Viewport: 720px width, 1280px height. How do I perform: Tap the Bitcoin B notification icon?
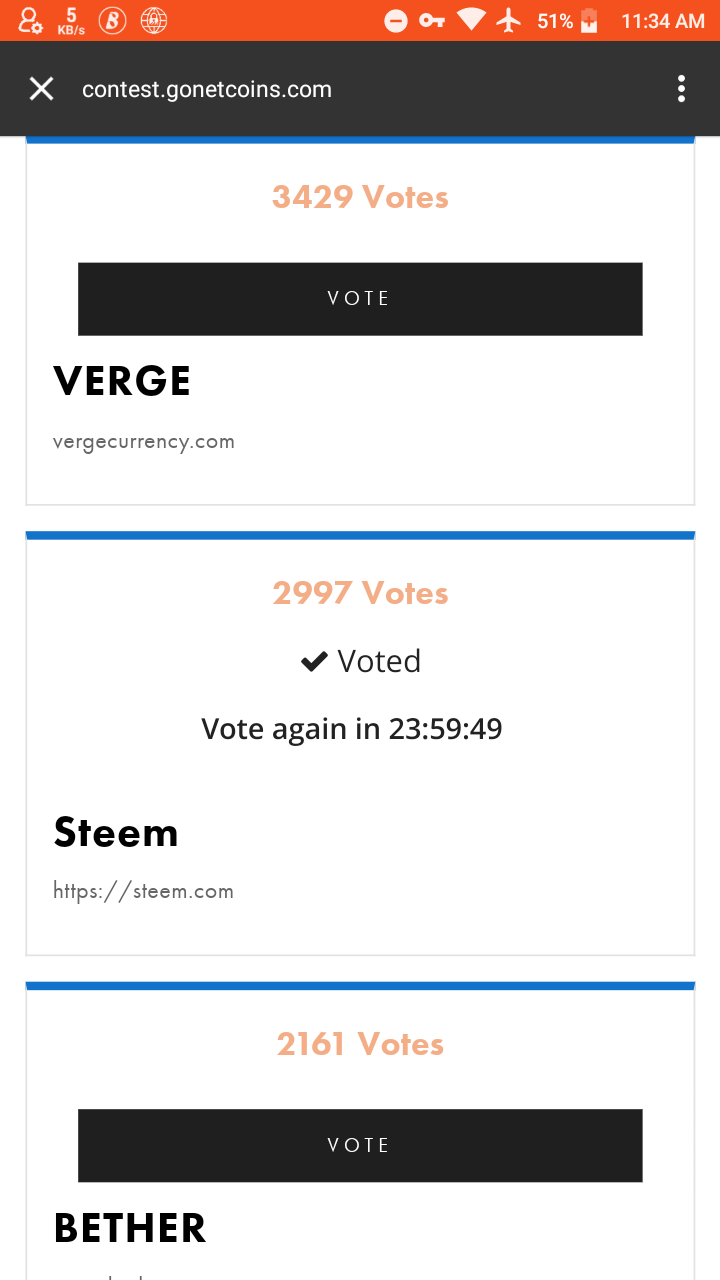(x=112, y=20)
